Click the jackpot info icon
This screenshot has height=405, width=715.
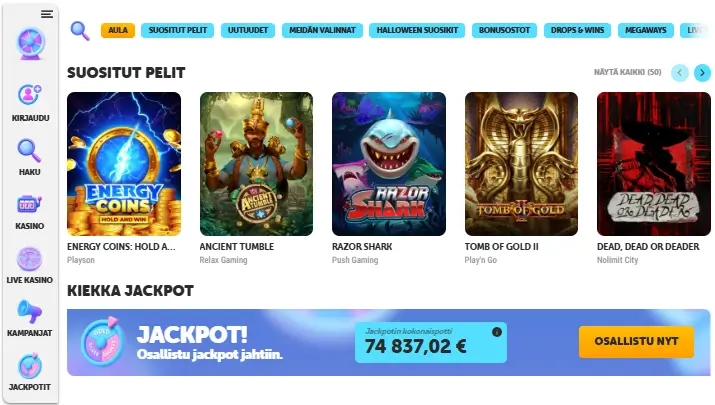(497, 332)
